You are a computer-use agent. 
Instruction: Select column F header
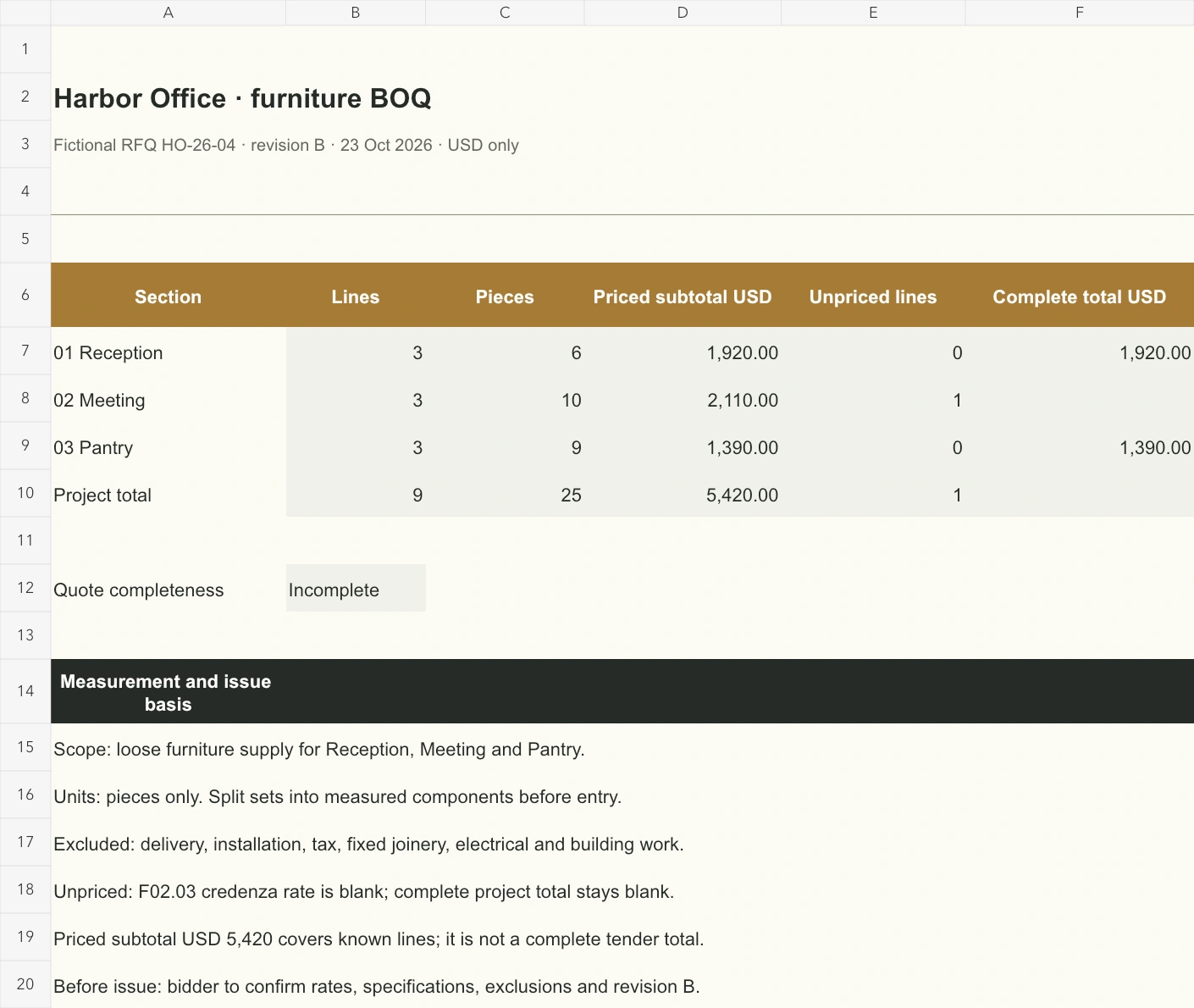(1080, 13)
